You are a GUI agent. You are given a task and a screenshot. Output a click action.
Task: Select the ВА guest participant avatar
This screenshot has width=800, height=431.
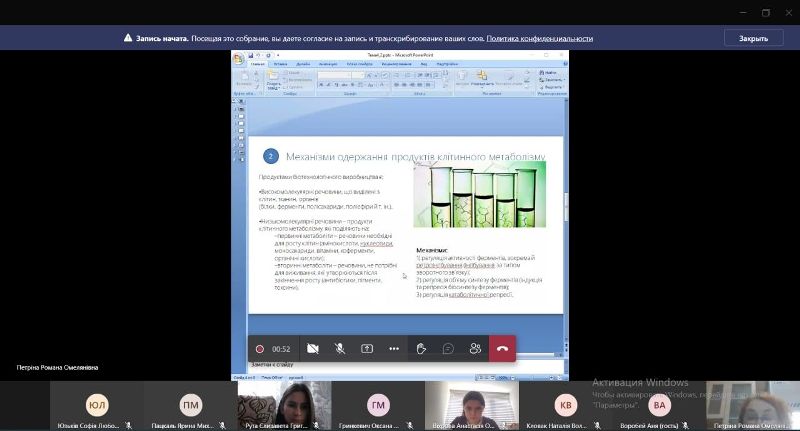[659, 405]
